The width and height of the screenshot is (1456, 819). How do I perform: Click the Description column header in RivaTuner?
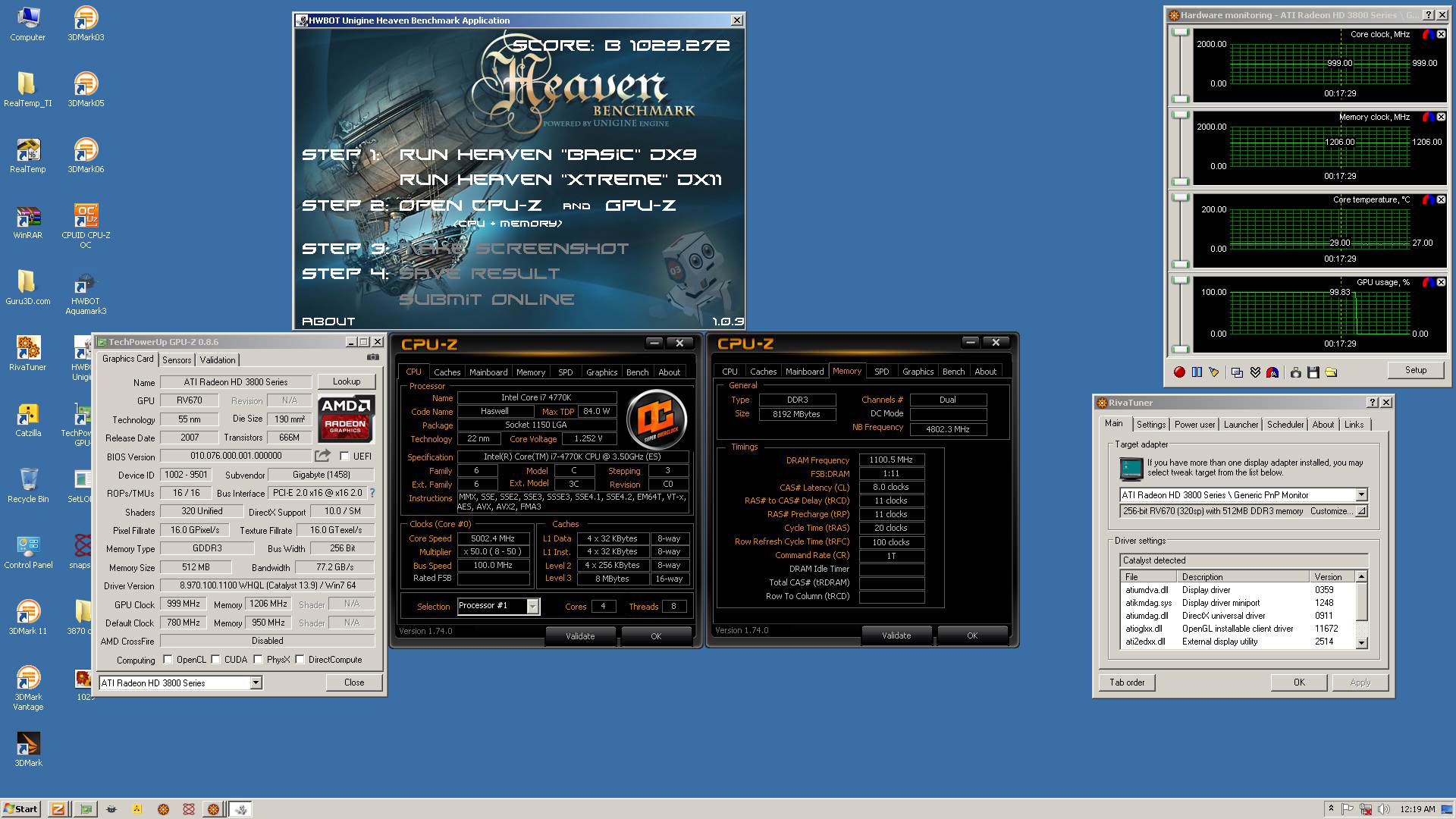[x=1244, y=577]
